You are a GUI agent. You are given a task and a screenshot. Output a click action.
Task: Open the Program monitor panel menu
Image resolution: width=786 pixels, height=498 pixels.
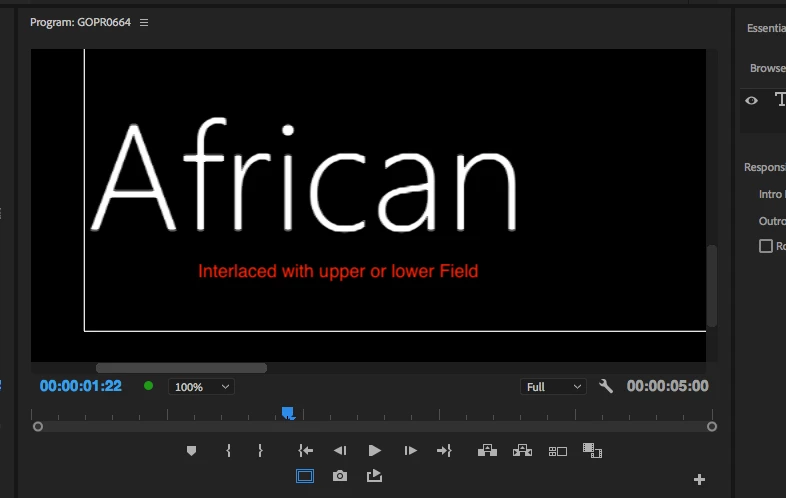pos(144,23)
